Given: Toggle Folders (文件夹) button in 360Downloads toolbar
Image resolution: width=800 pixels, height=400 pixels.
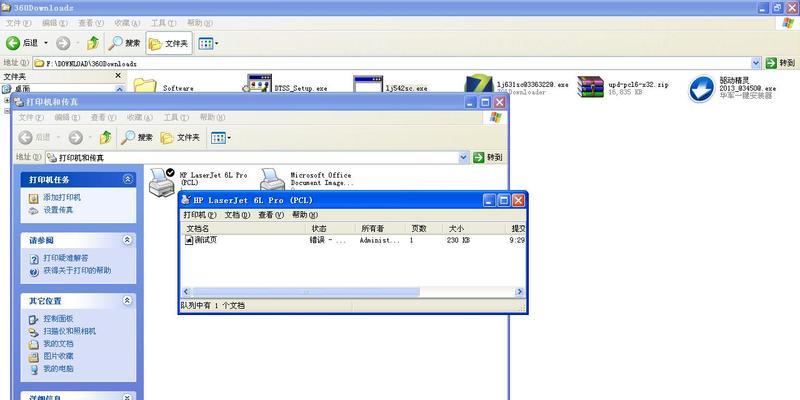Looking at the screenshot, I should click(x=169, y=43).
